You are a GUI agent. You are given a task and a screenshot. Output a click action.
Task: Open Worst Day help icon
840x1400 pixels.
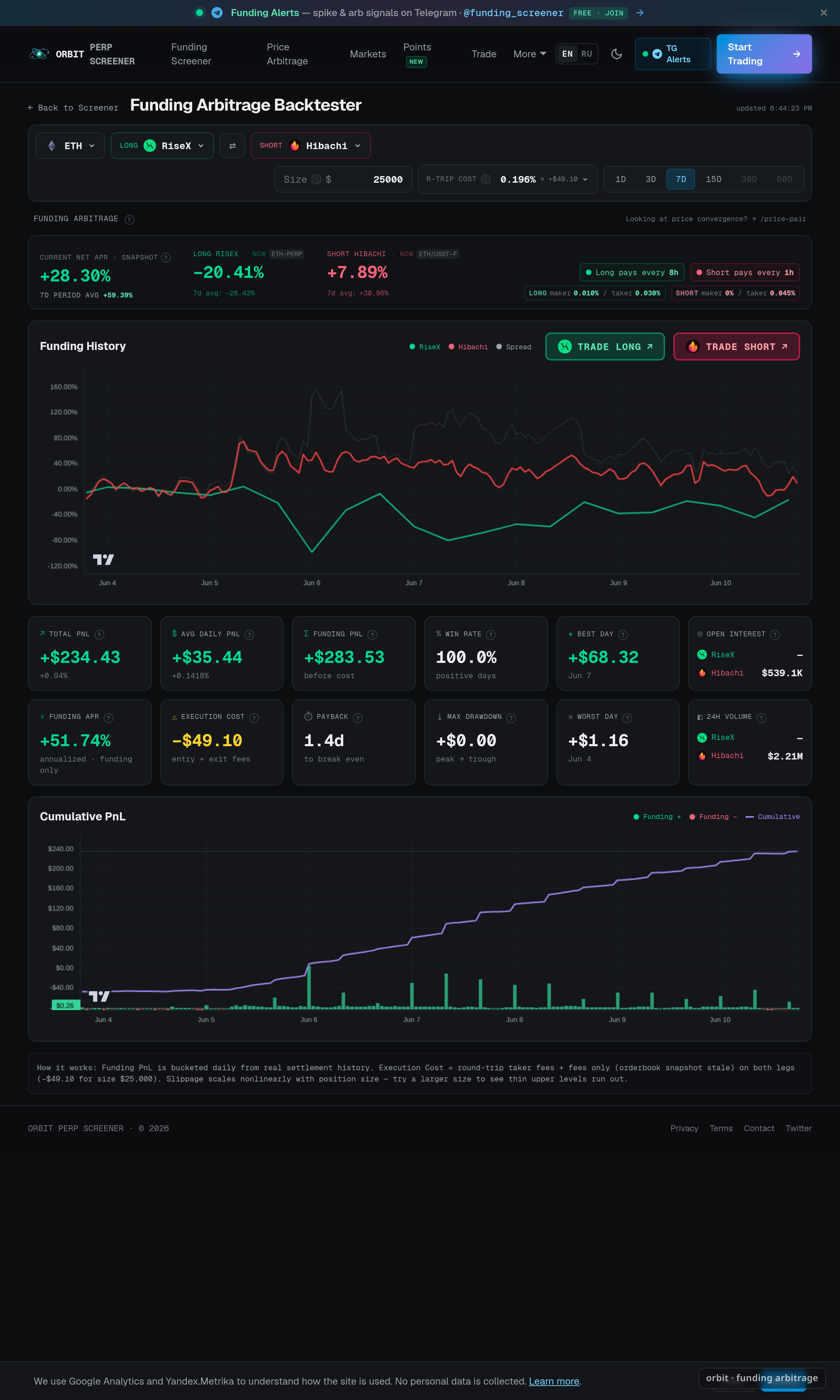pyautogui.click(x=627, y=717)
